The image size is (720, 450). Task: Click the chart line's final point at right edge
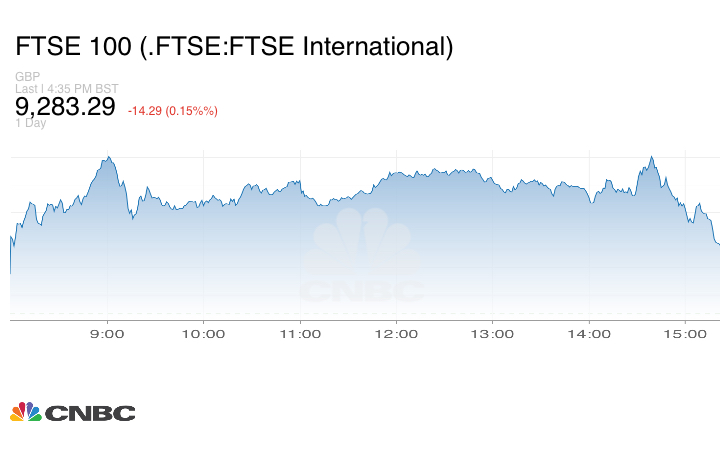[x=718, y=244]
